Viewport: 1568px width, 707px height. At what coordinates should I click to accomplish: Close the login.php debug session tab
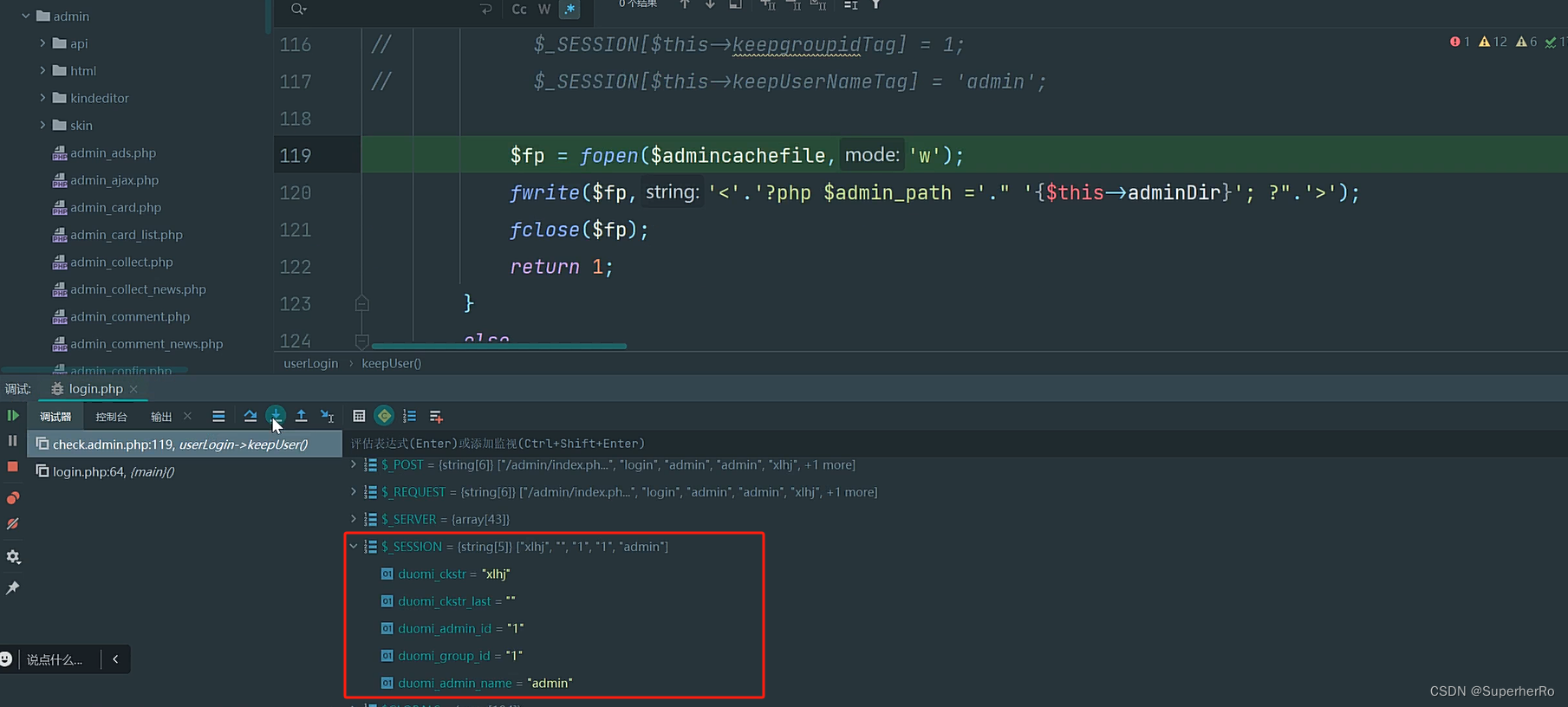tap(133, 389)
